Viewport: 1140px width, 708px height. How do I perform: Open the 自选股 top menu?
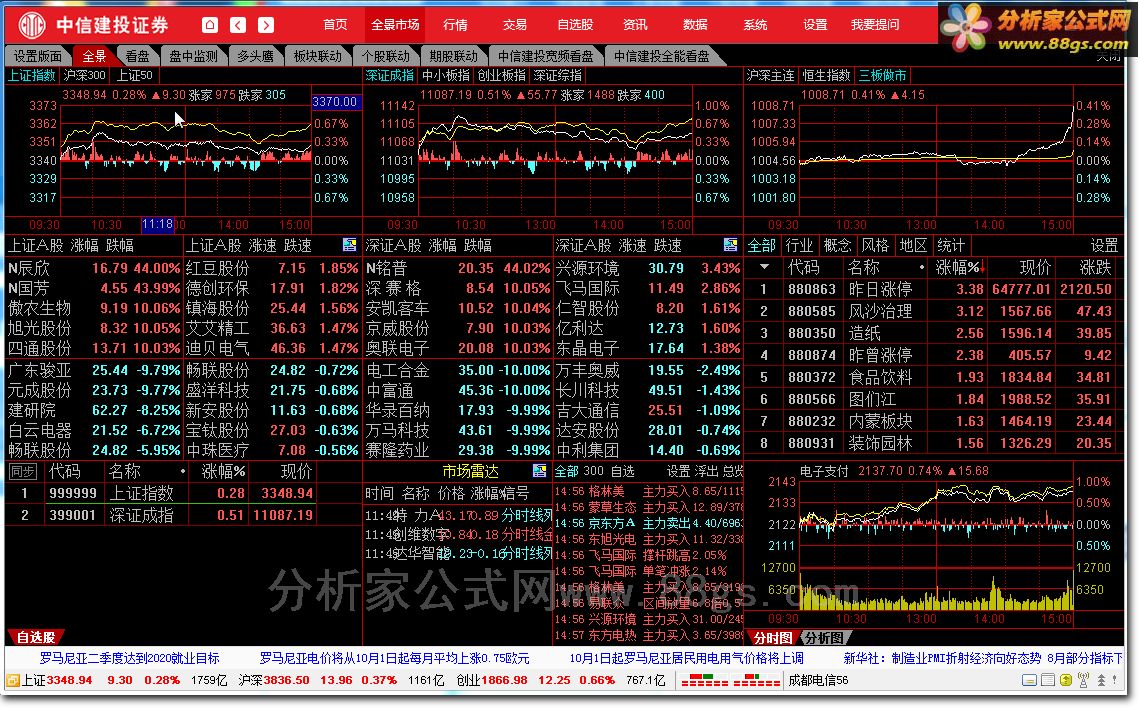click(x=575, y=25)
